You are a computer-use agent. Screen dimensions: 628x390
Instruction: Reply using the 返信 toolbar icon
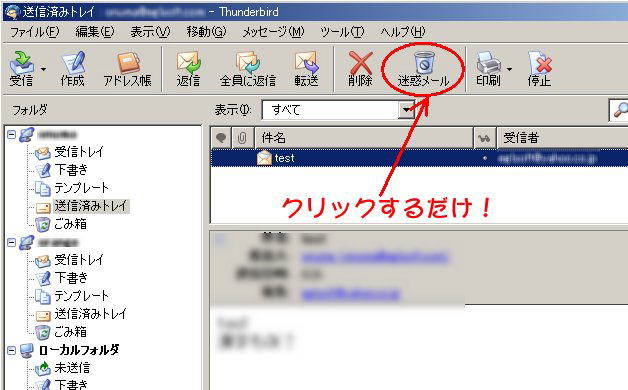188,68
